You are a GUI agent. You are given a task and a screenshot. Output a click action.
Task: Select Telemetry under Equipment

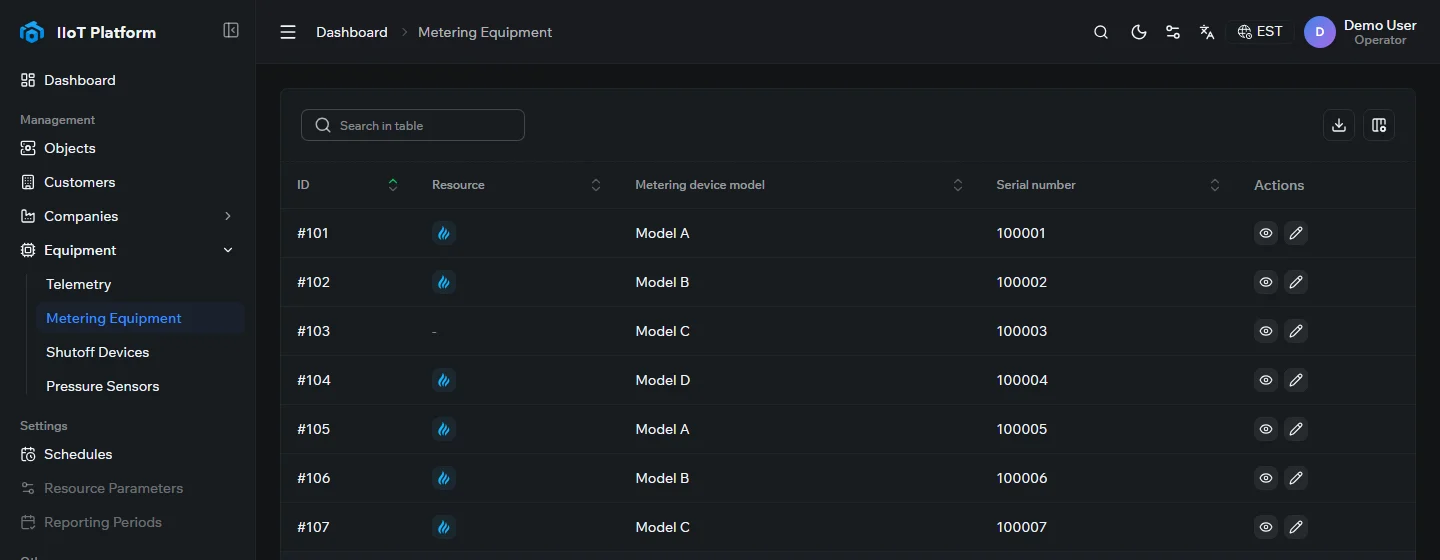tap(140, 284)
